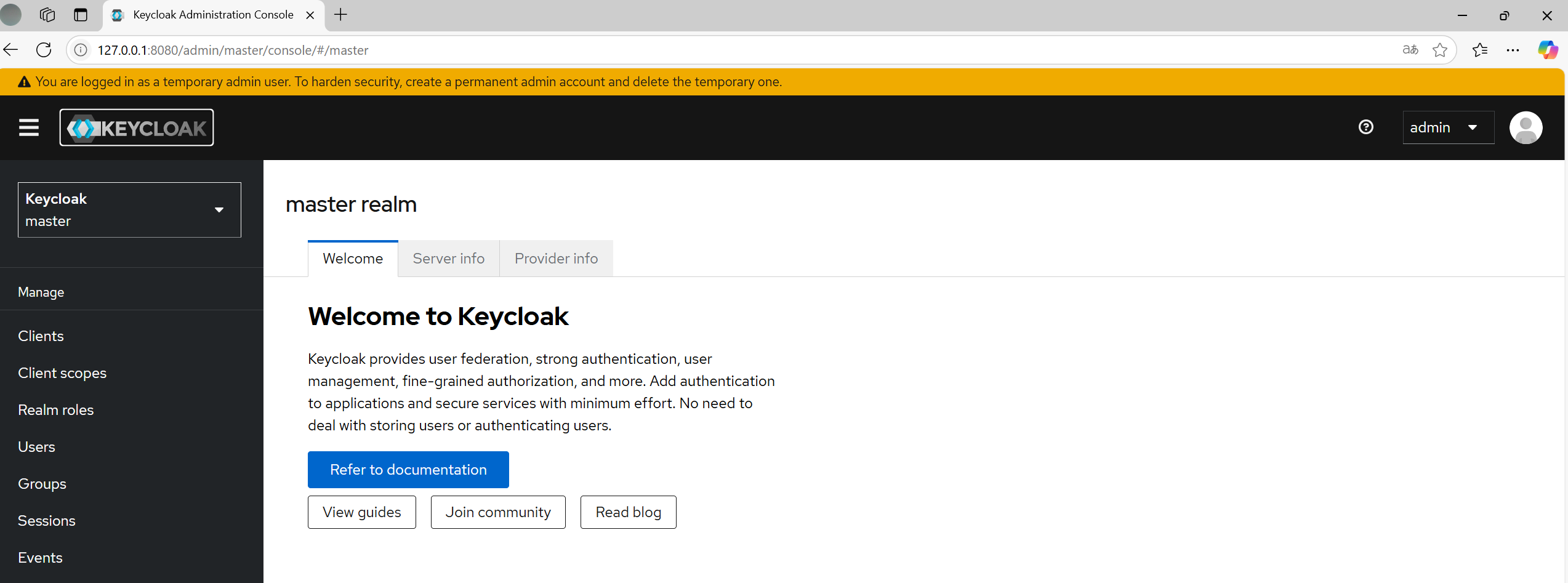Click the master realm page title
1568x583 pixels.
click(x=351, y=204)
